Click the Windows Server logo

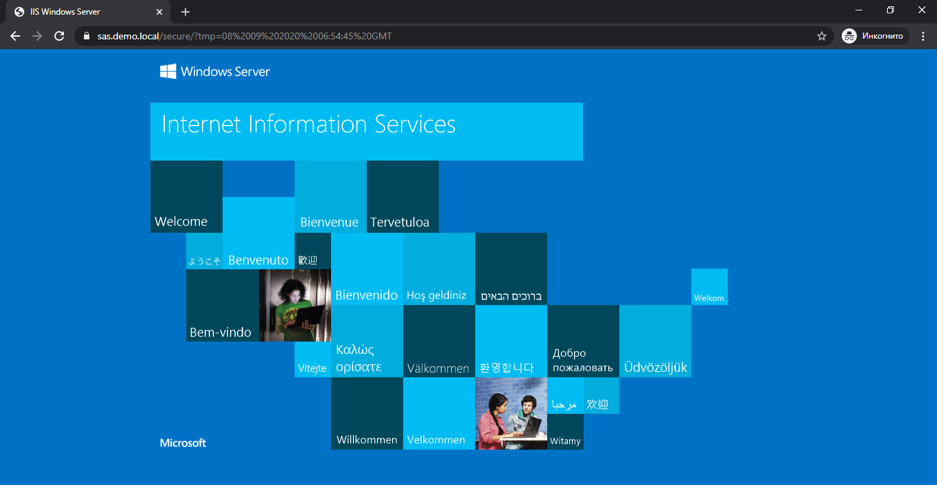pos(215,72)
